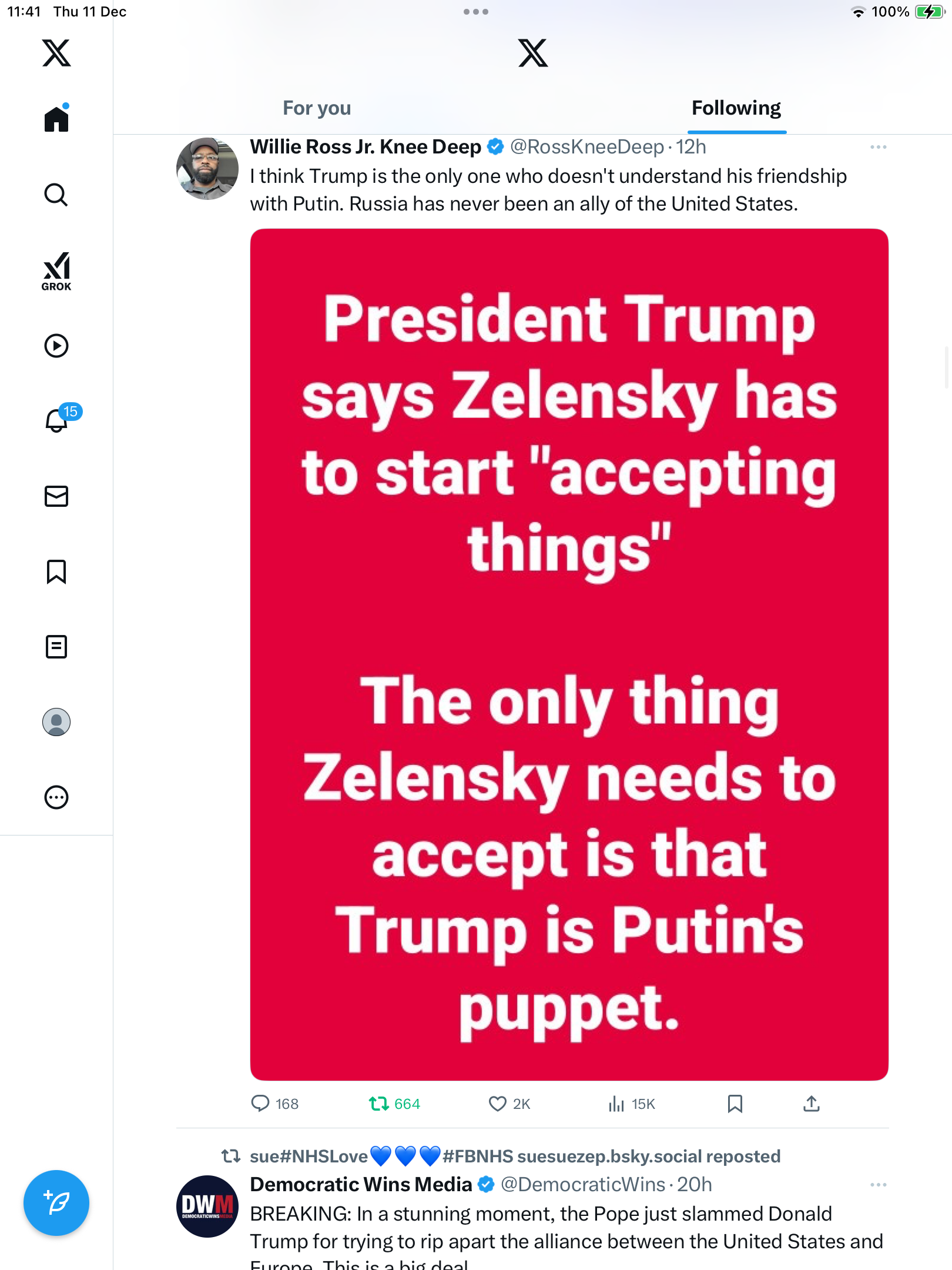Open more options on Democratic Wins post
Image resolution: width=952 pixels, height=1270 pixels.
tap(878, 1185)
